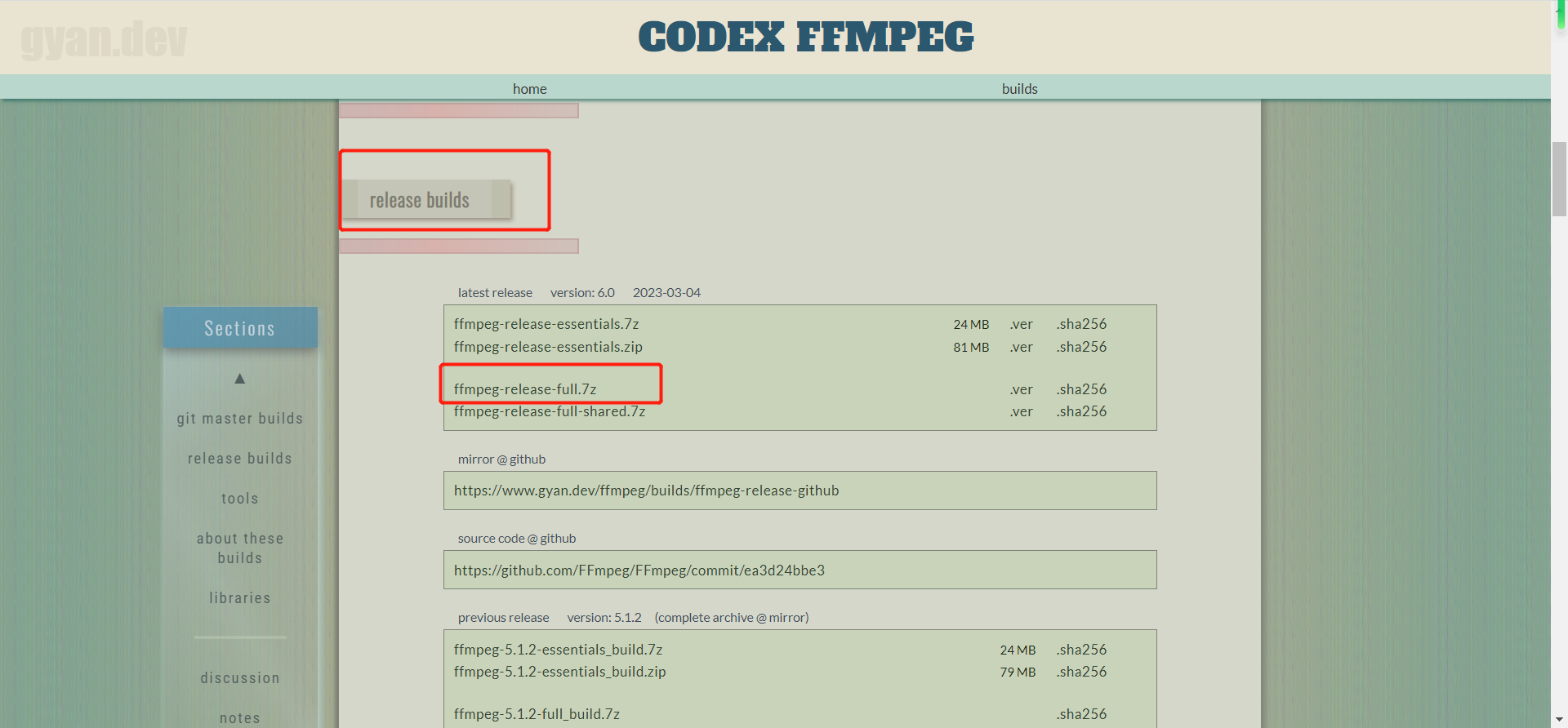Screen dimensions: 1568x728
Task: Click the CODEX FFMPEG title
Action: pyautogui.click(x=806, y=38)
